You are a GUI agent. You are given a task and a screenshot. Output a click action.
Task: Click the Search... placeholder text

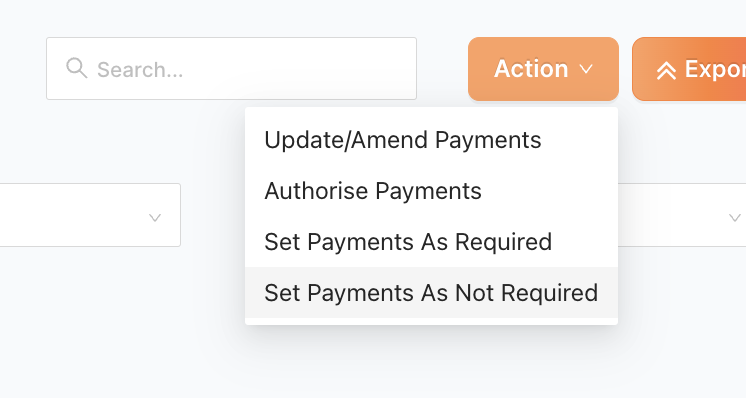pyautogui.click(x=140, y=70)
